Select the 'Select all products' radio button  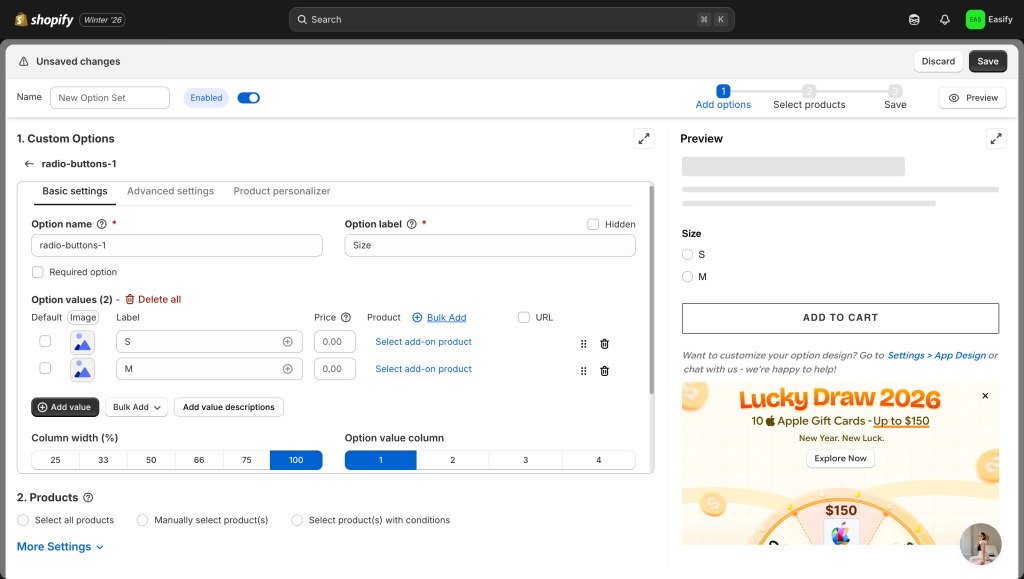[23, 520]
